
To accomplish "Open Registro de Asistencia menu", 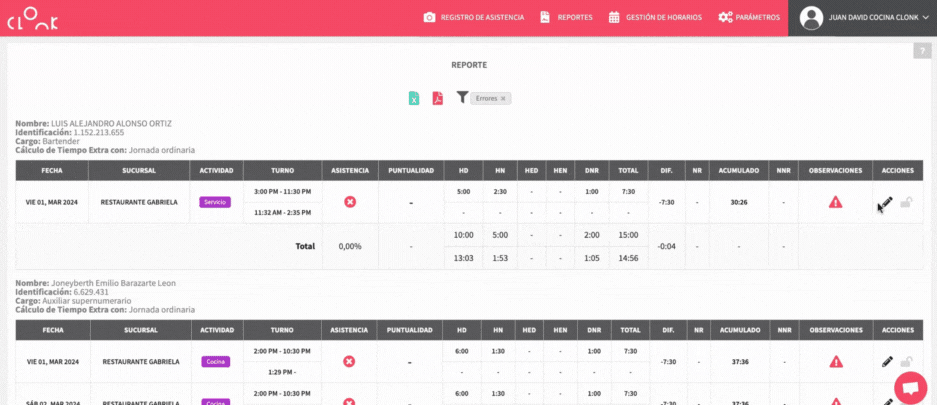I will tap(476, 18).
